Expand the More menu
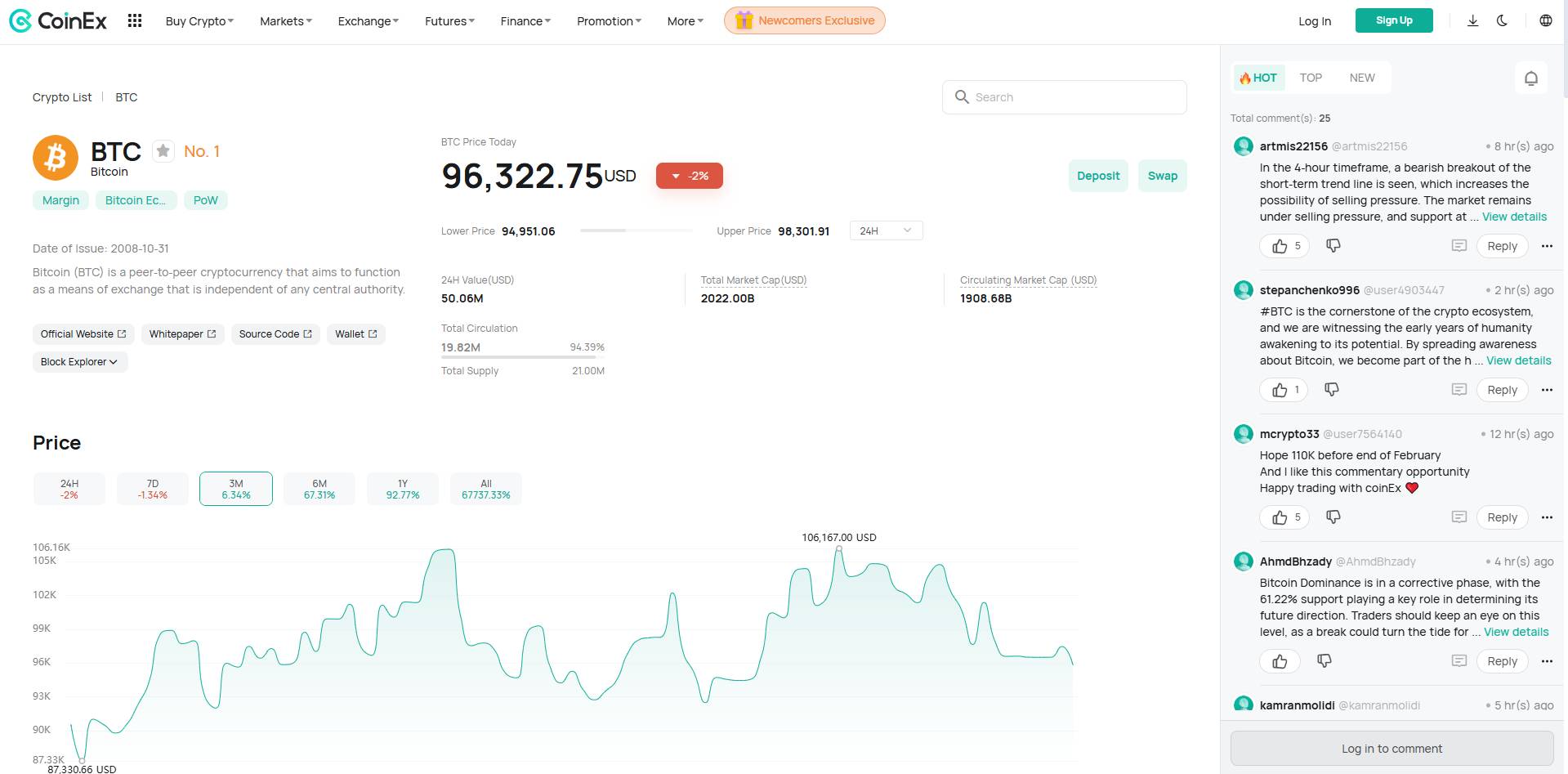Image resolution: width=1568 pixels, height=774 pixels. (685, 21)
